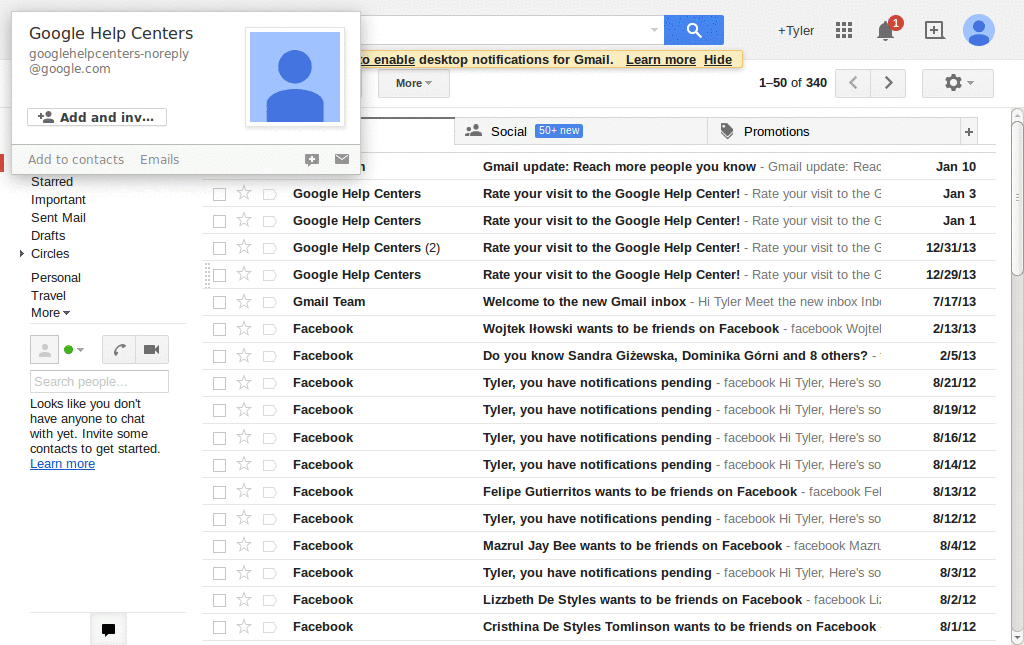Open settings gear menu

tap(957, 83)
